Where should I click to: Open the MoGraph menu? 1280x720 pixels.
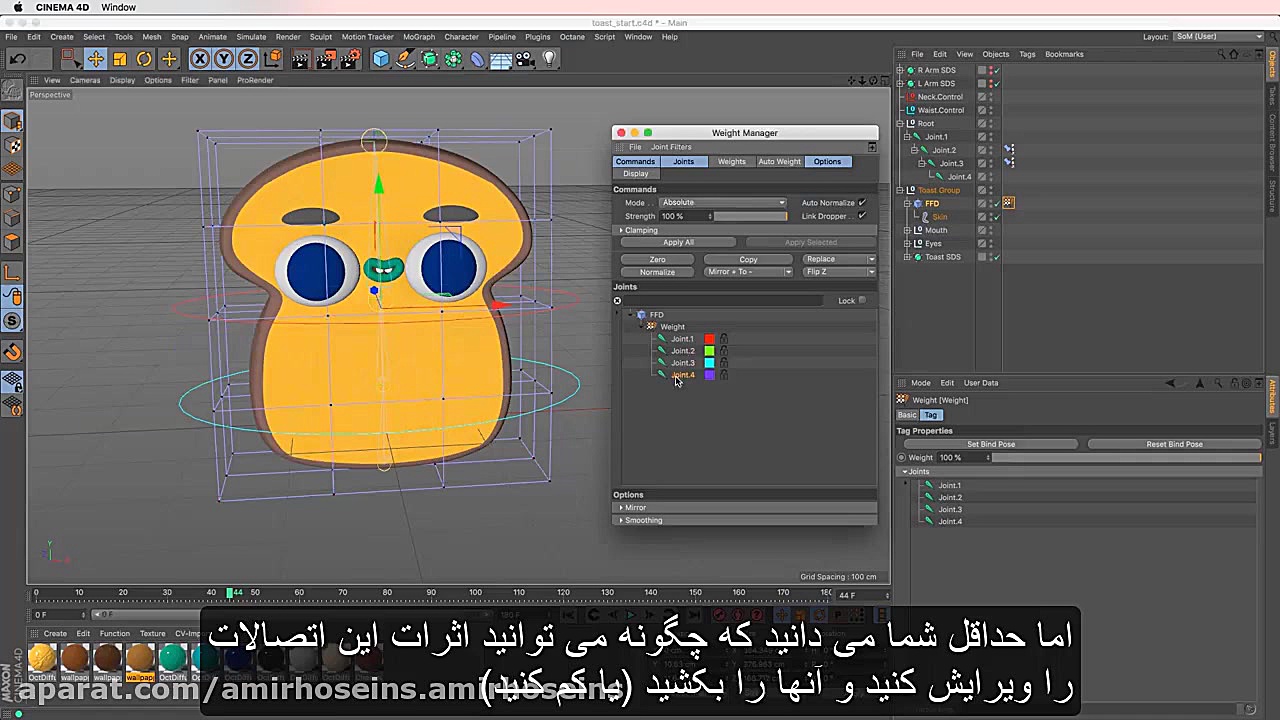(419, 37)
